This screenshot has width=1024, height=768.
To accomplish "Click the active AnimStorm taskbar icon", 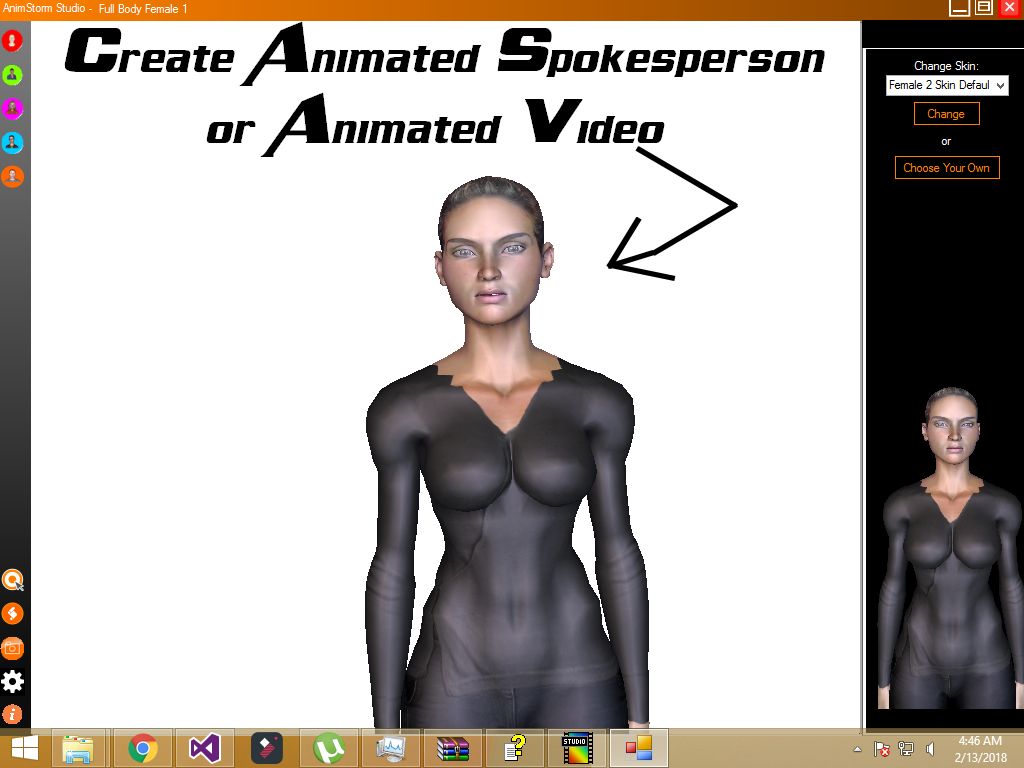I will pyautogui.click(x=639, y=748).
